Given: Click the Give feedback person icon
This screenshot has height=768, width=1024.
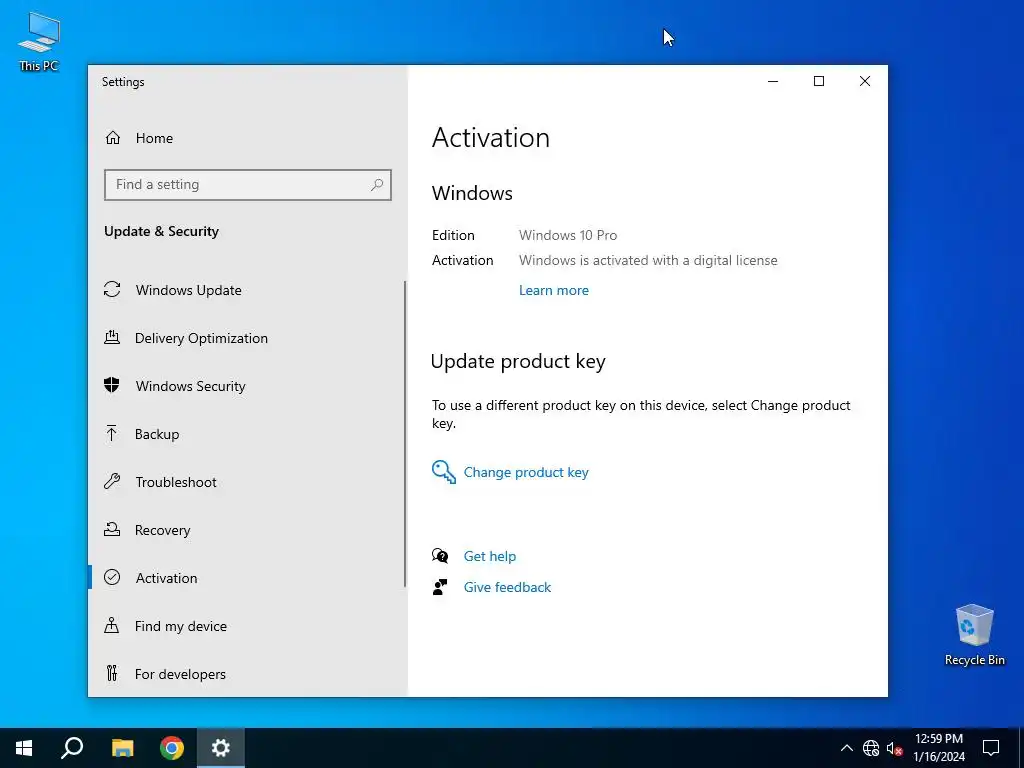Looking at the screenshot, I should [440, 587].
